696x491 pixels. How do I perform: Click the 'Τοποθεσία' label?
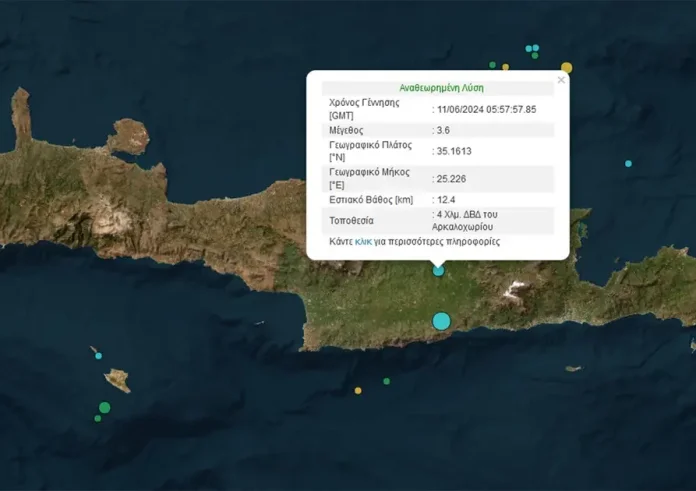click(x=352, y=221)
